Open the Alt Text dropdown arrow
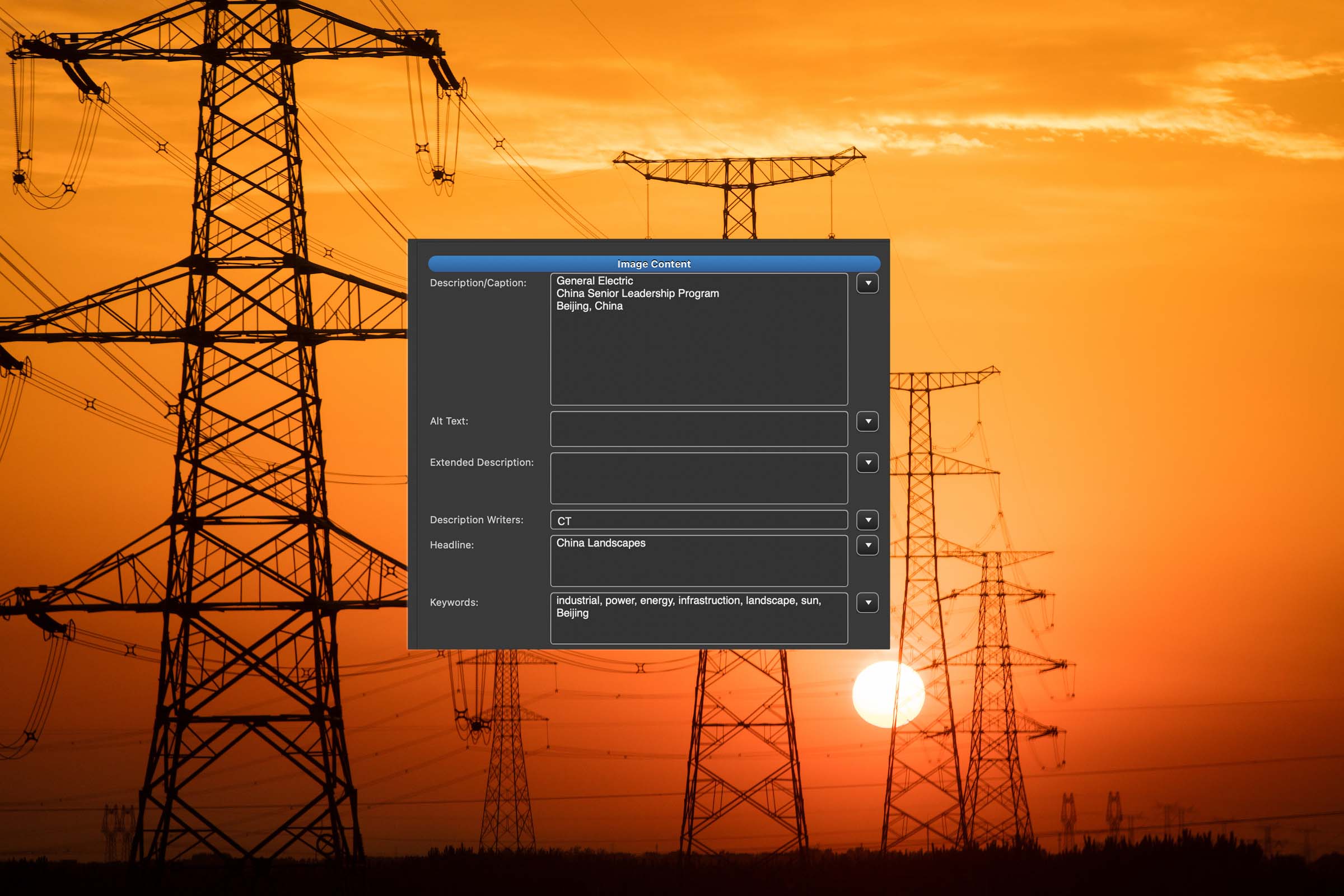The height and width of the screenshot is (896, 1344). (867, 421)
